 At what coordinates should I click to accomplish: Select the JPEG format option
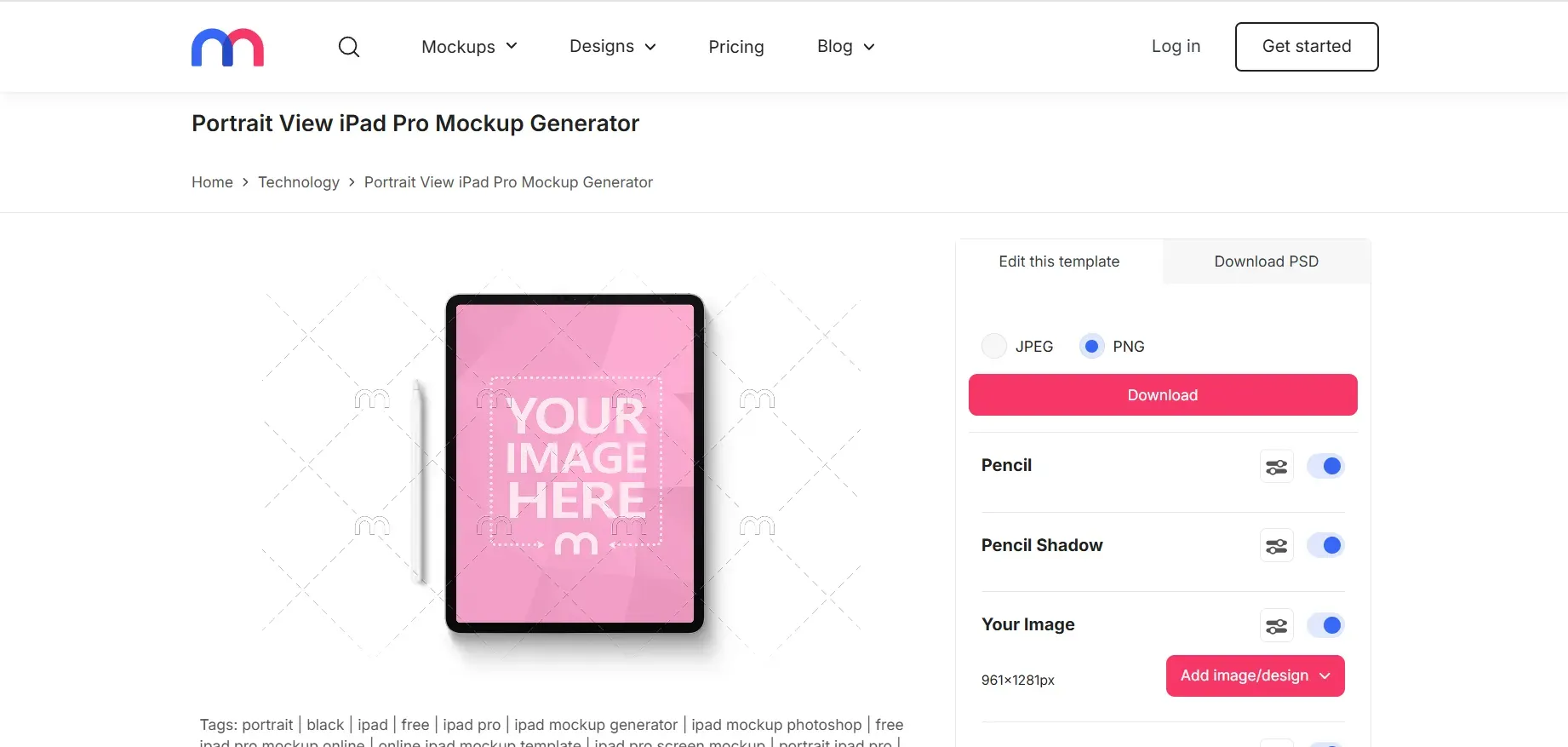coord(993,346)
